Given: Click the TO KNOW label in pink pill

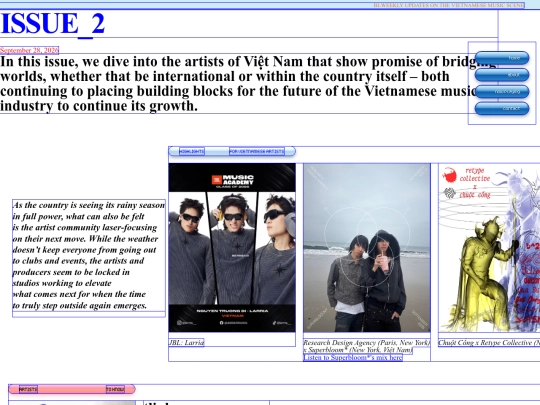Looking at the screenshot, I should coord(115,389).
